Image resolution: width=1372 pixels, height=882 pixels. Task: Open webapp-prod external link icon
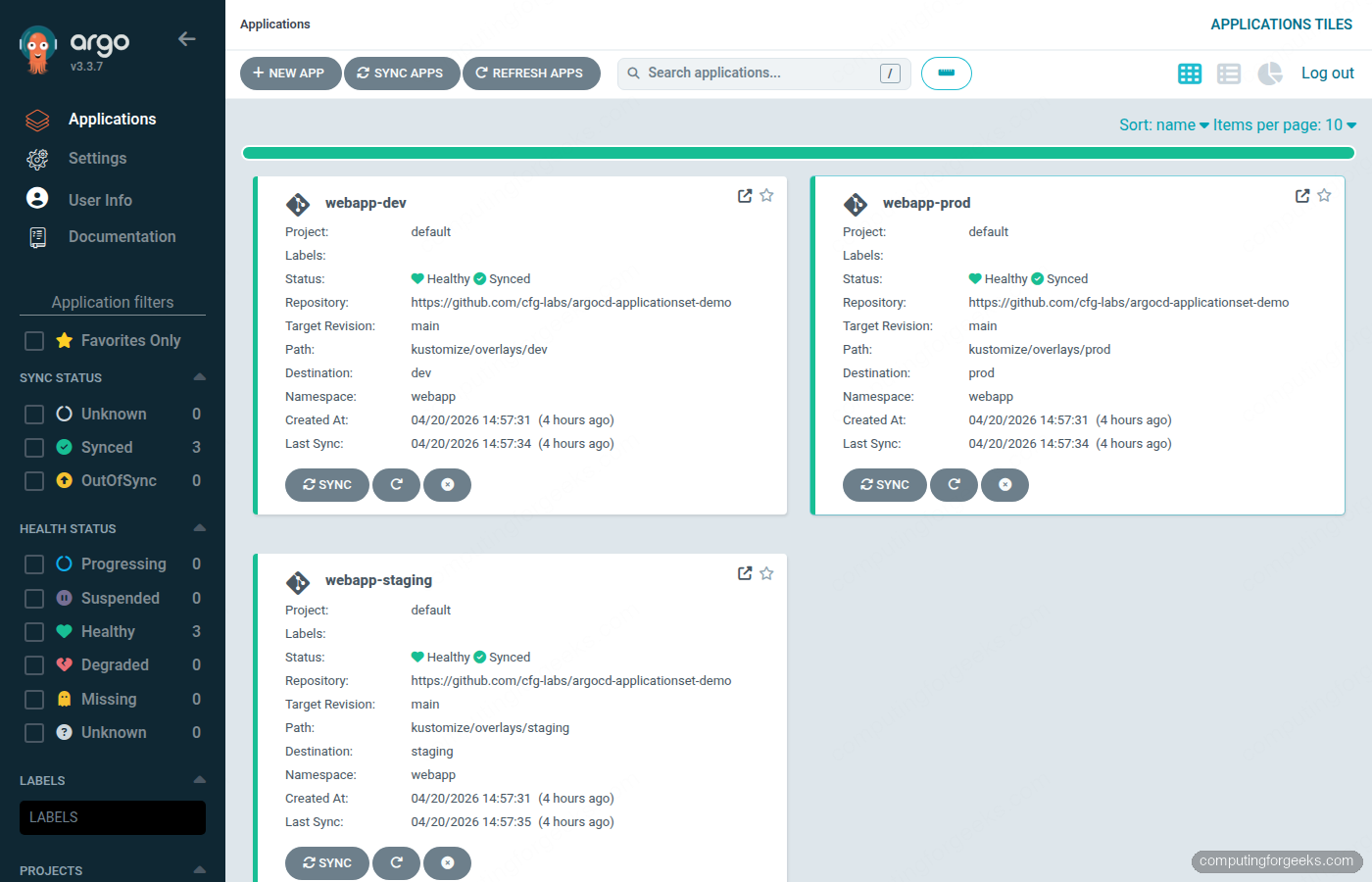[1301, 195]
